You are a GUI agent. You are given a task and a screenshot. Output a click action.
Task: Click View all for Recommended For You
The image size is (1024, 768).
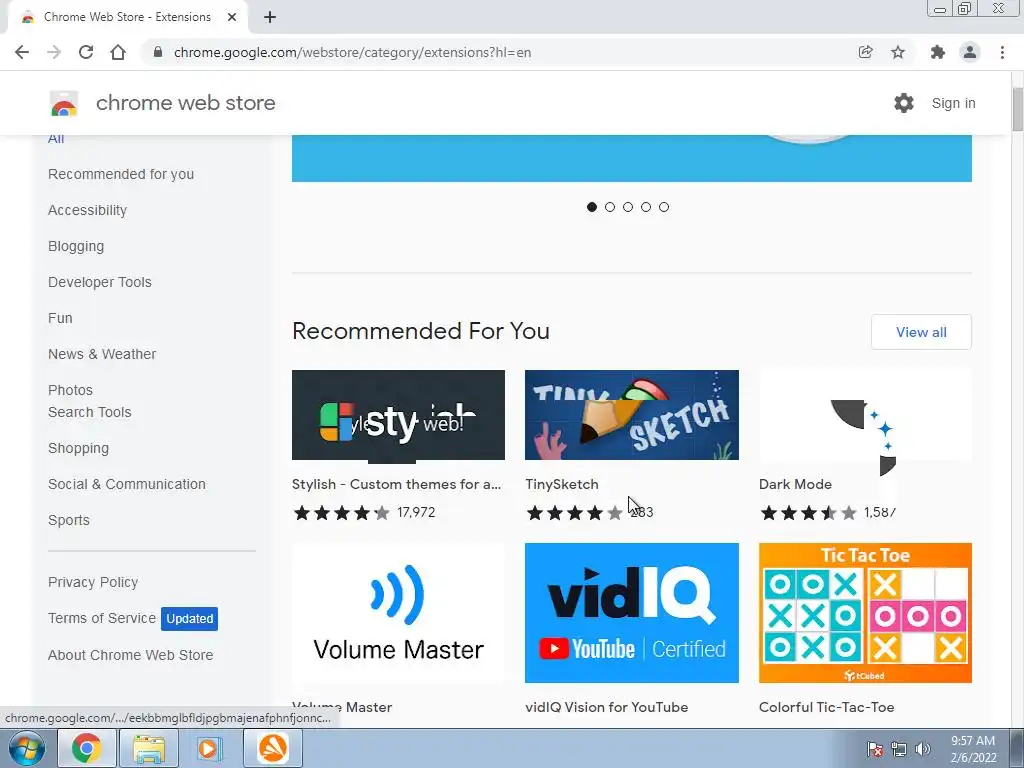(x=921, y=332)
